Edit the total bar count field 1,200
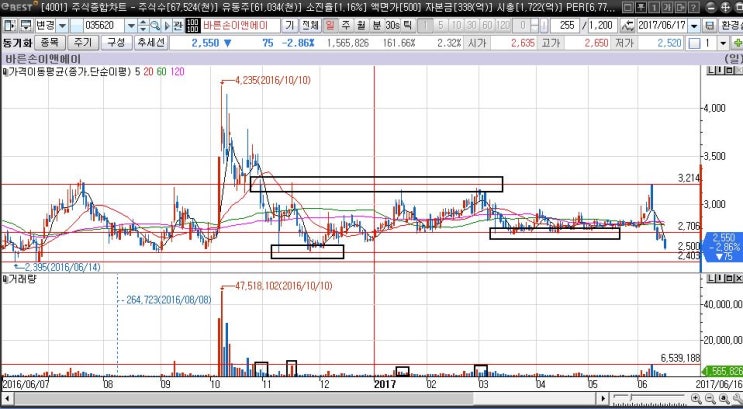 click(x=603, y=25)
